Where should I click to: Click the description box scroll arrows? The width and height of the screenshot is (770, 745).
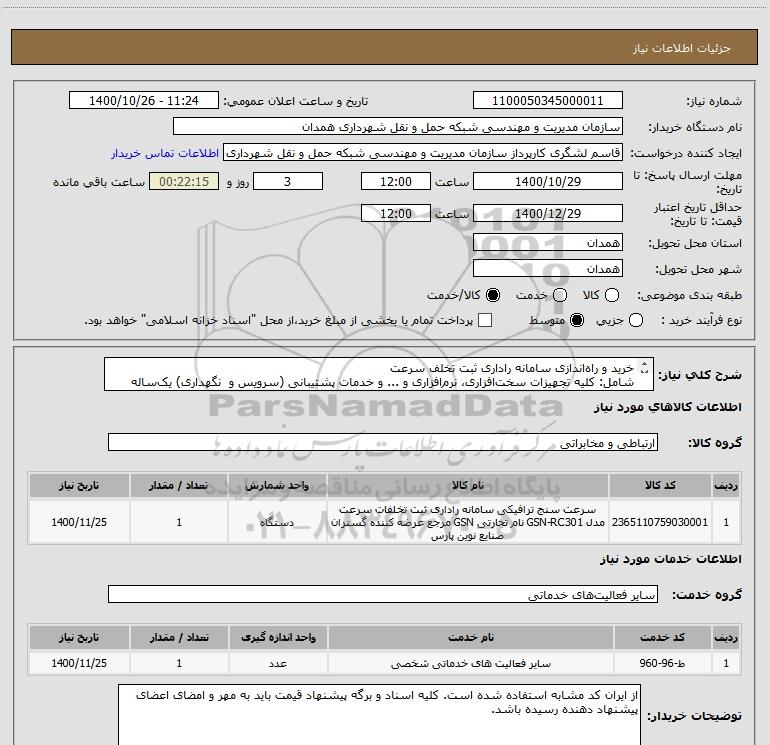(645, 368)
